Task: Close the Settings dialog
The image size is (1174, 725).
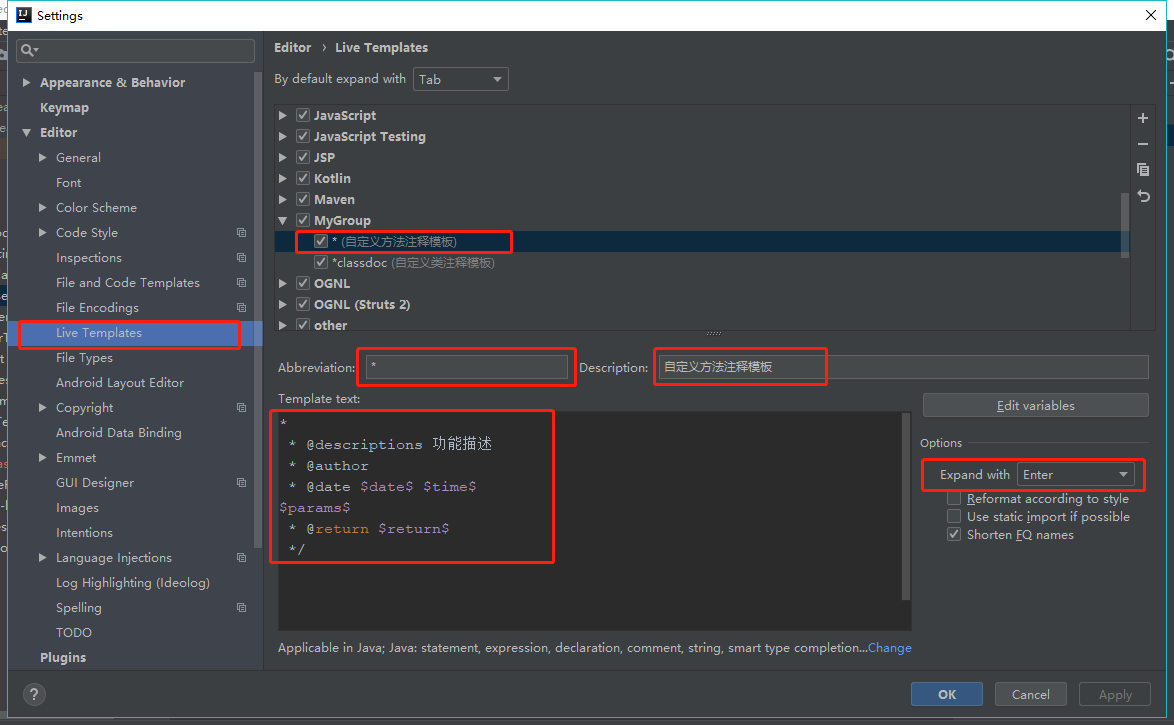Action: click(1150, 15)
